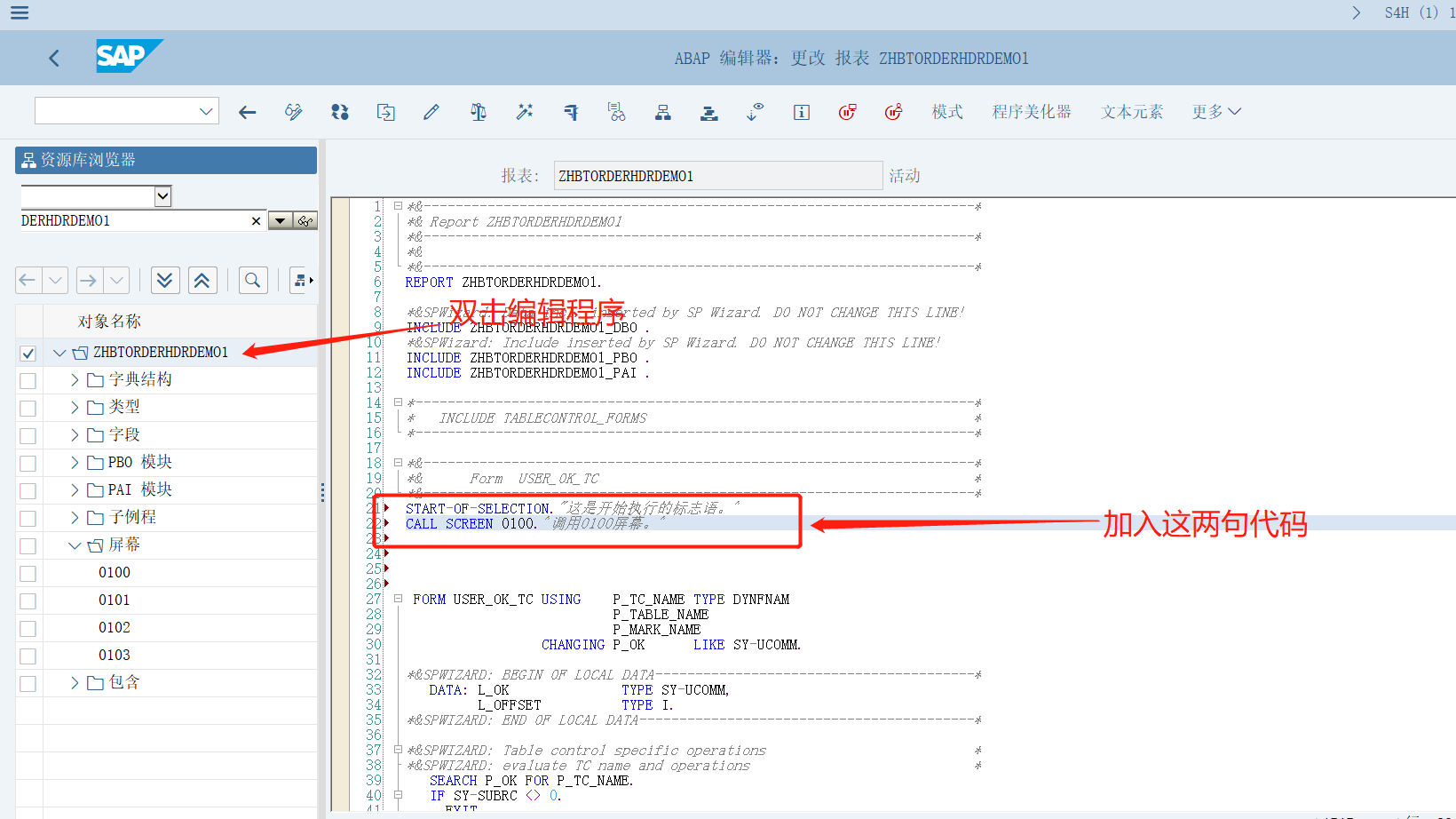Click the 'REPORT ZHBTORDERHDRDEMO1.' code line

pyautogui.click(x=503, y=282)
